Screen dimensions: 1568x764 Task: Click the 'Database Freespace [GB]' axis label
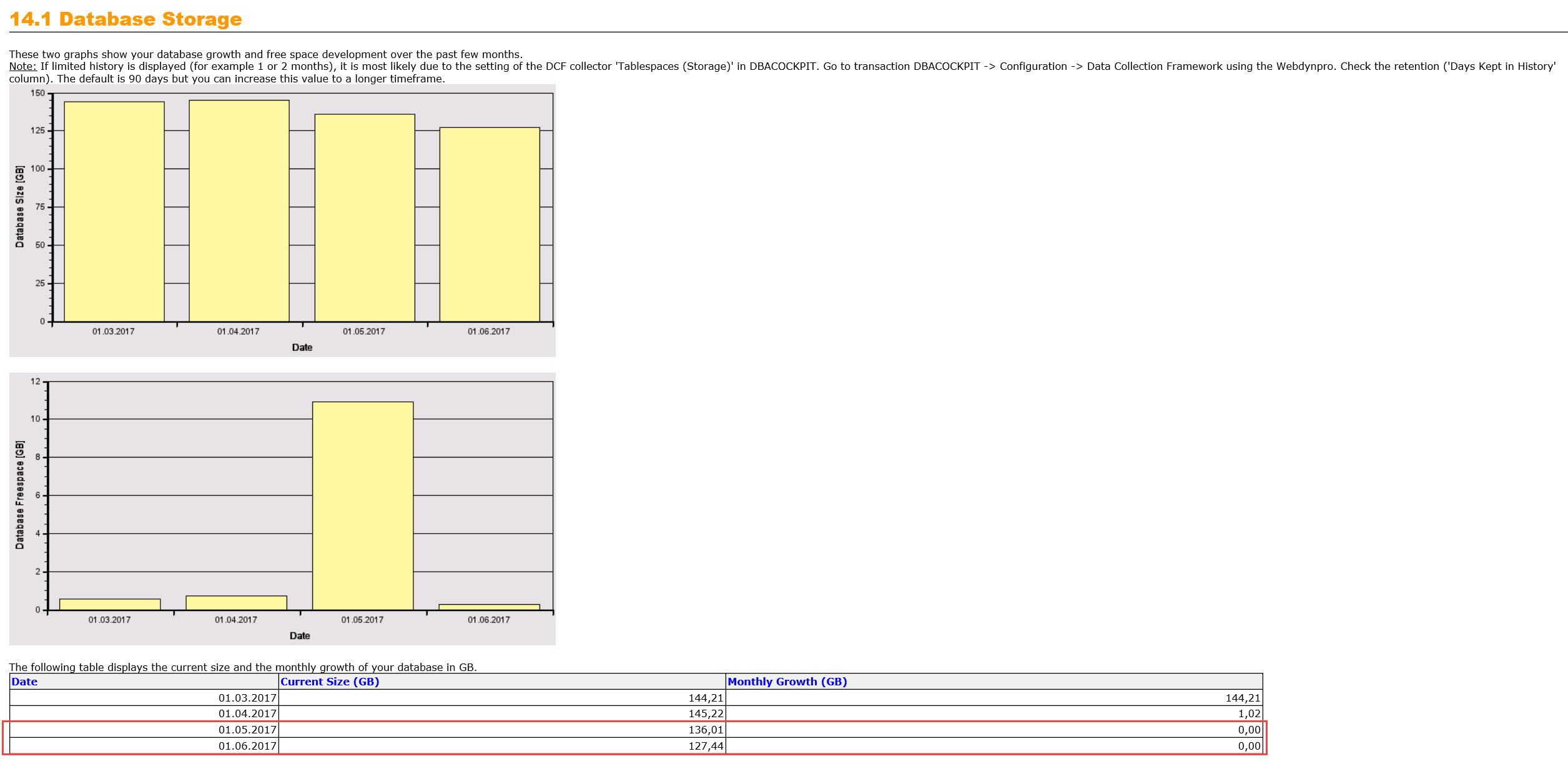pyautogui.click(x=20, y=495)
